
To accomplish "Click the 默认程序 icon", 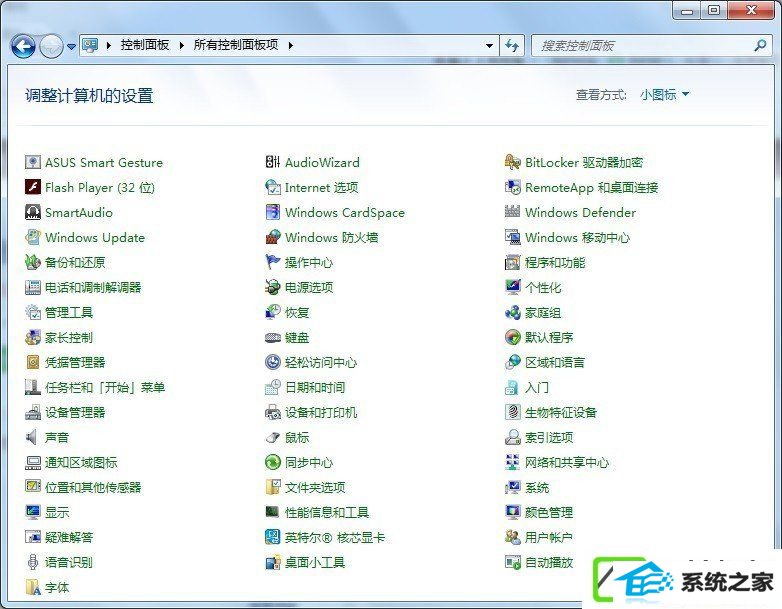I will pos(513,337).
